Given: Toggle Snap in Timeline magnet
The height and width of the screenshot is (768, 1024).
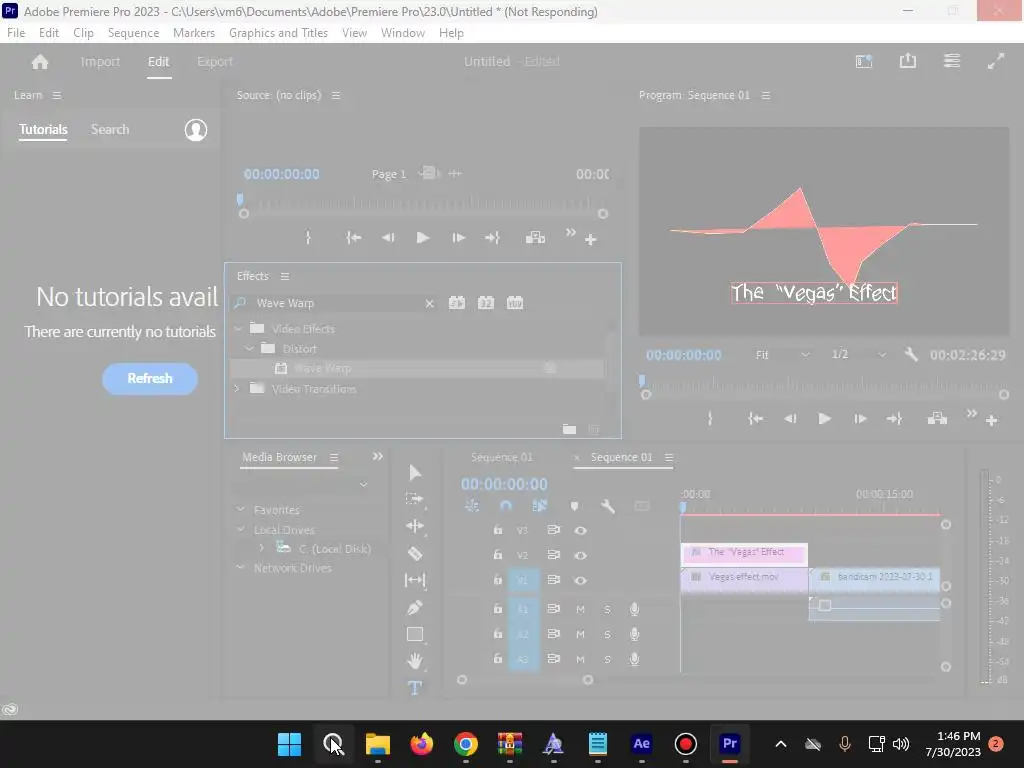Looking at the screenshot, I should click(x=505, y=506).
